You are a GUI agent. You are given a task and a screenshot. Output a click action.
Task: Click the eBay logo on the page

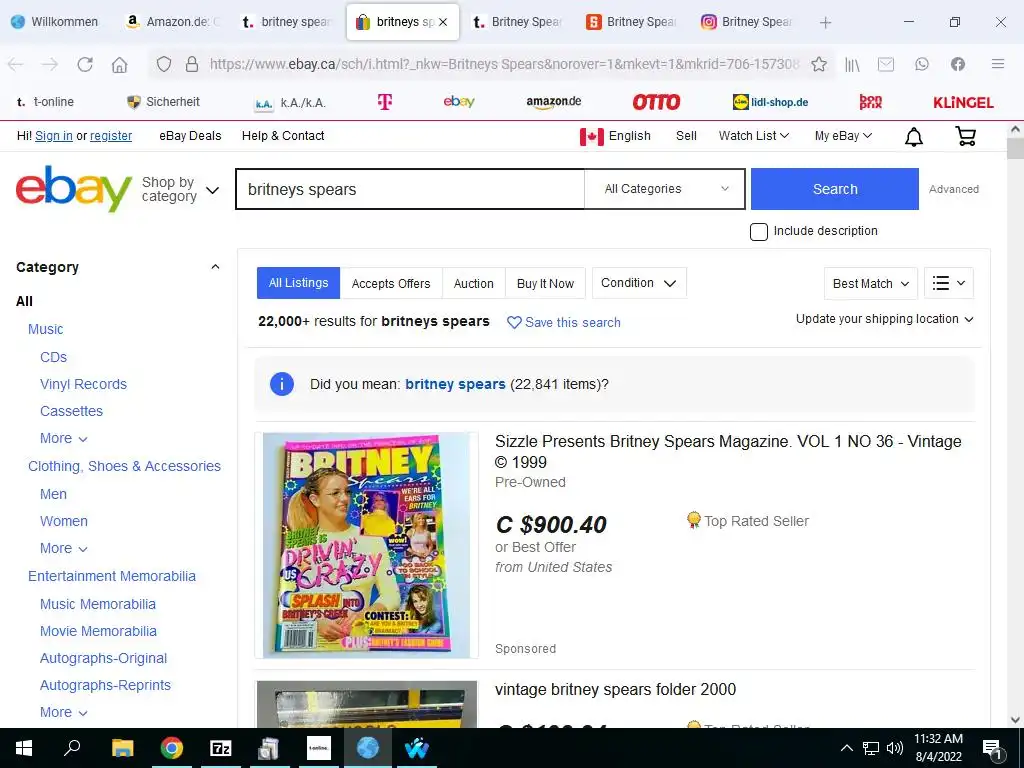(74, 189)
